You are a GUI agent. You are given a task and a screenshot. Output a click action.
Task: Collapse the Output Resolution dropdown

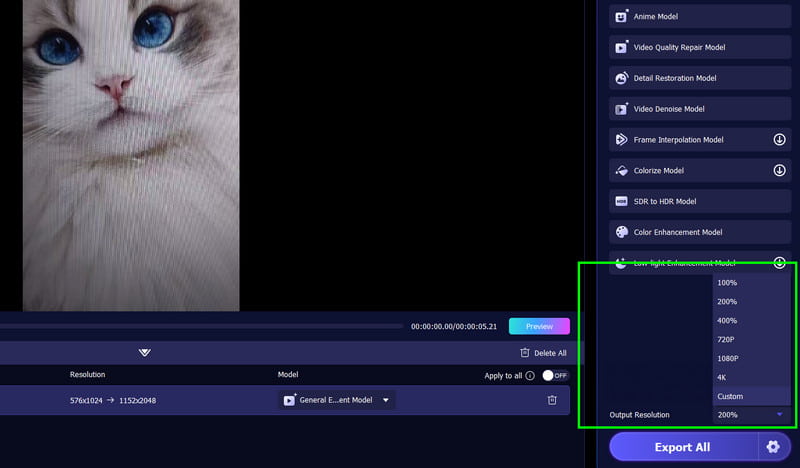[779, 414]
